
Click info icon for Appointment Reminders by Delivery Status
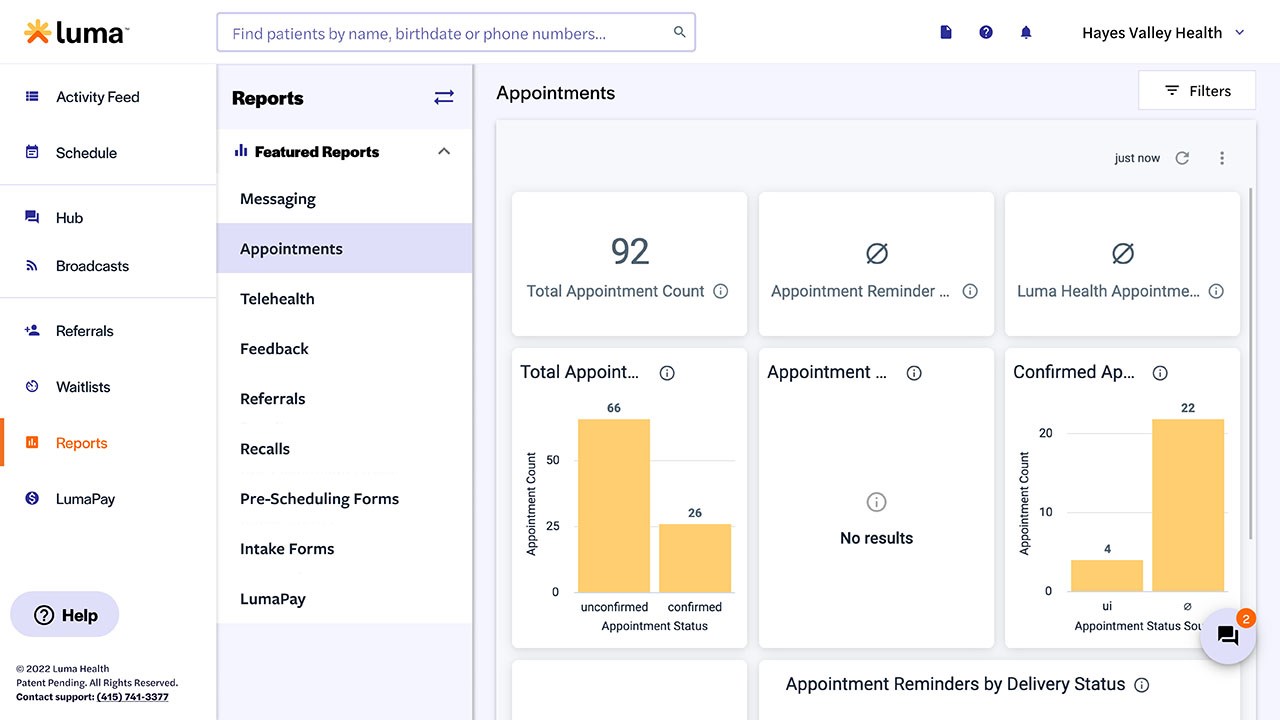(x=1142, y=685)
